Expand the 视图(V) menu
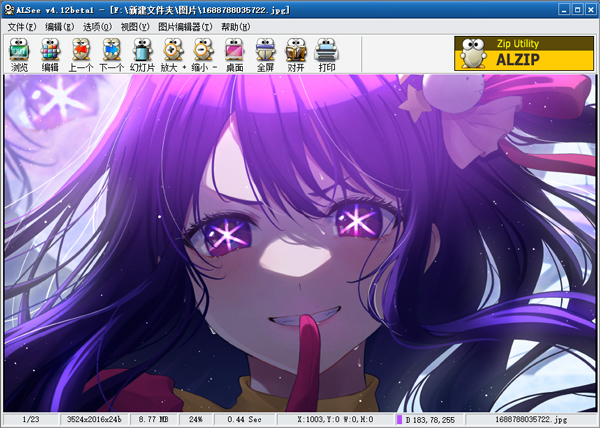This screenshot has width=600, height=428. tap(135, 26)
